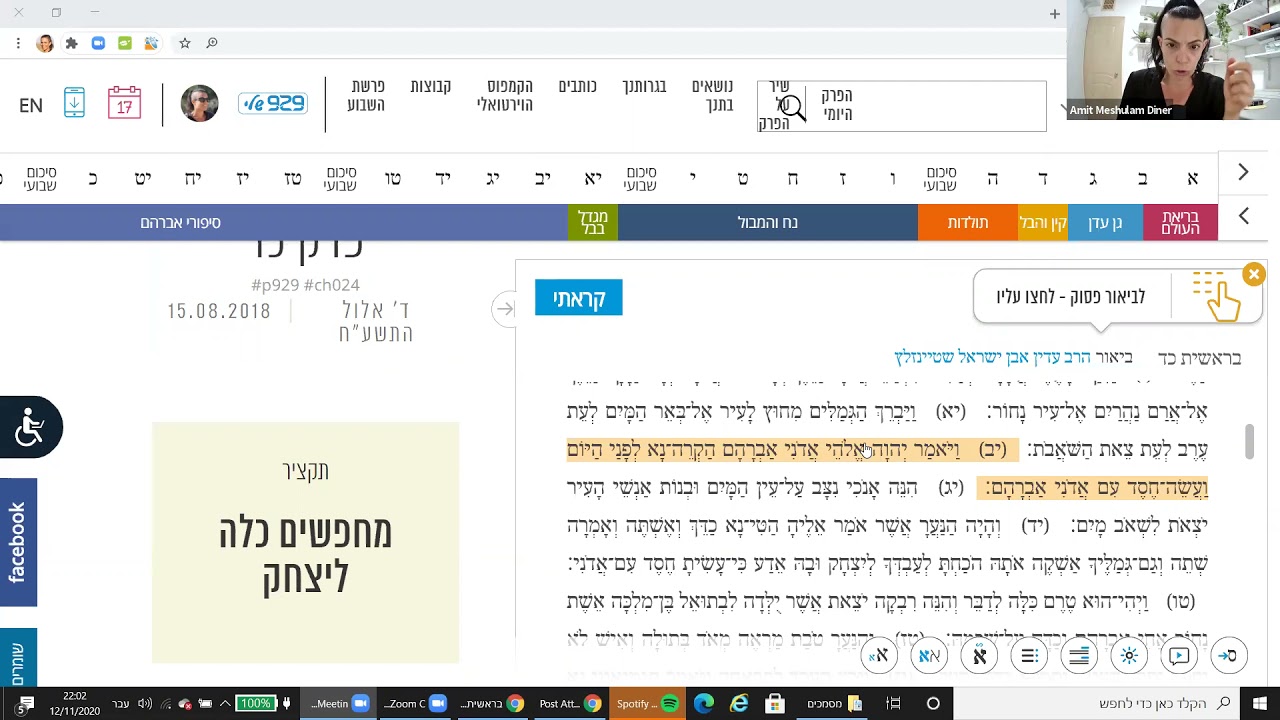Open the כותבים menu
The height and width of the screenshot is (720, 1280).
(577, 87)
